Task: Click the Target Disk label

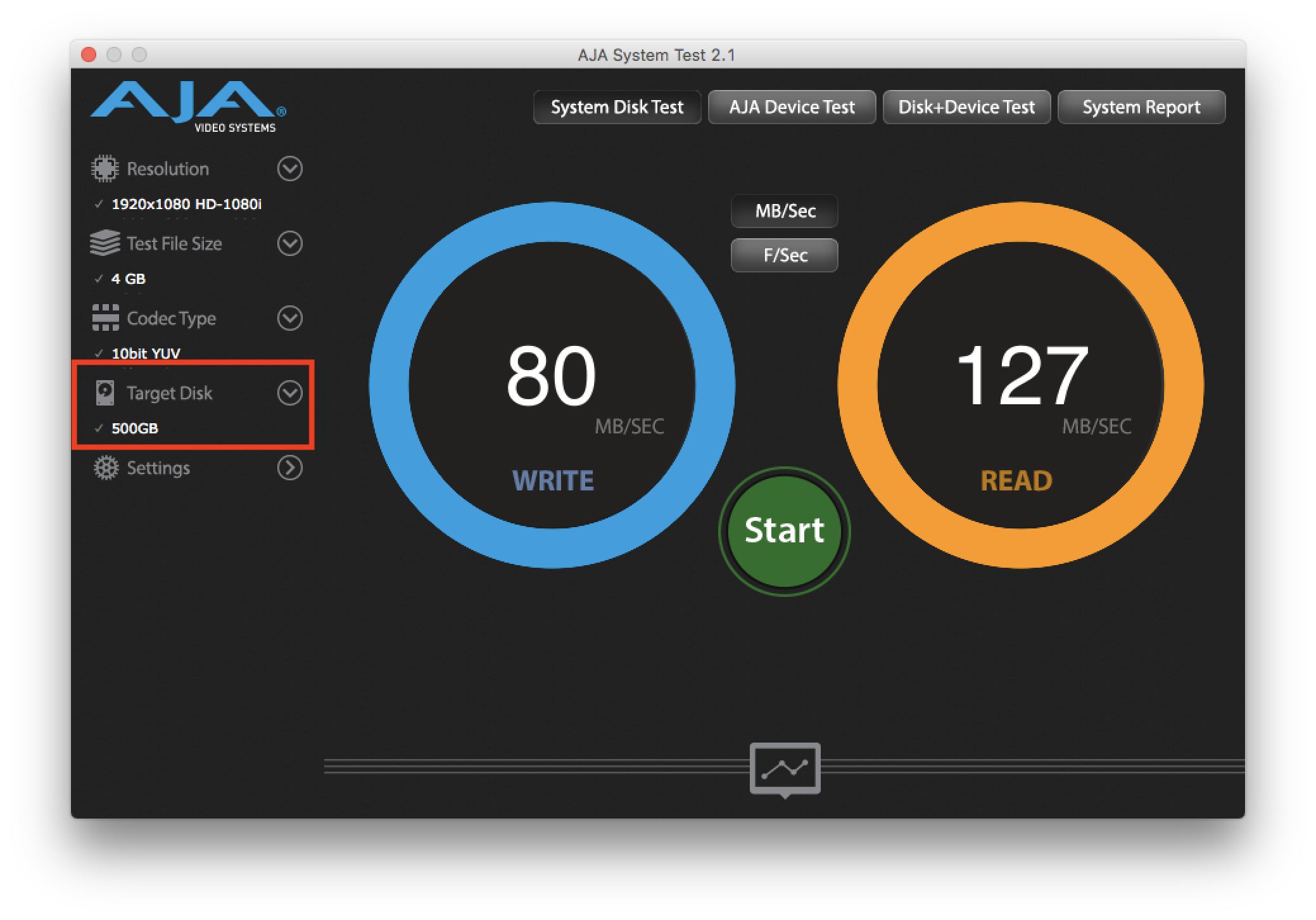Action: click(x=169, y=393)
